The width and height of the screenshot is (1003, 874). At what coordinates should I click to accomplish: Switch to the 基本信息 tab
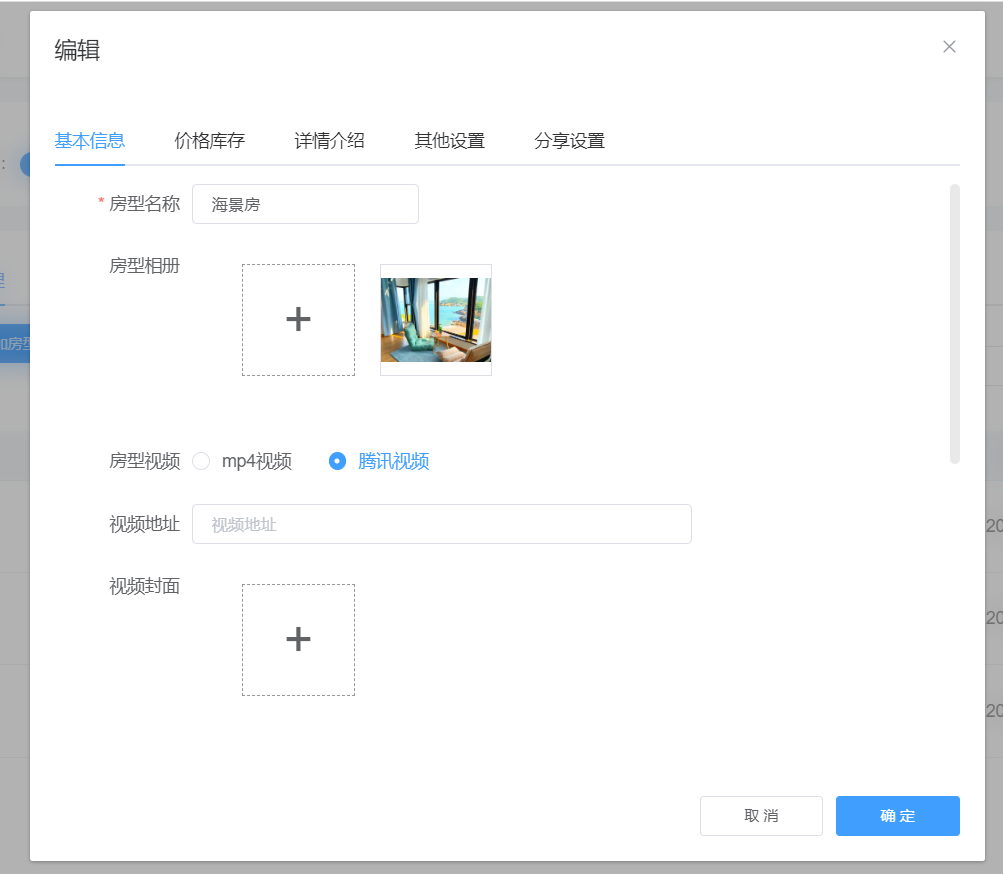click(90, 141)
